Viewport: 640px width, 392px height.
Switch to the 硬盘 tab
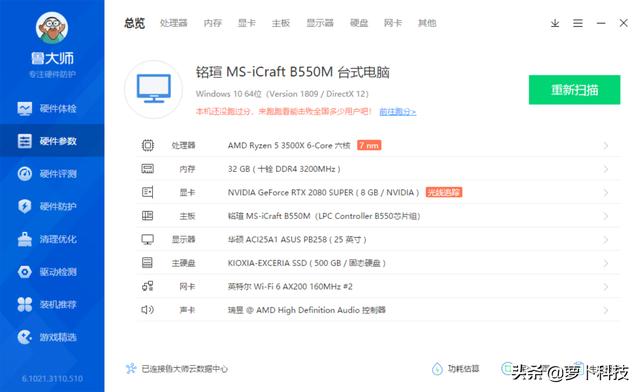[x=359, y=23]
